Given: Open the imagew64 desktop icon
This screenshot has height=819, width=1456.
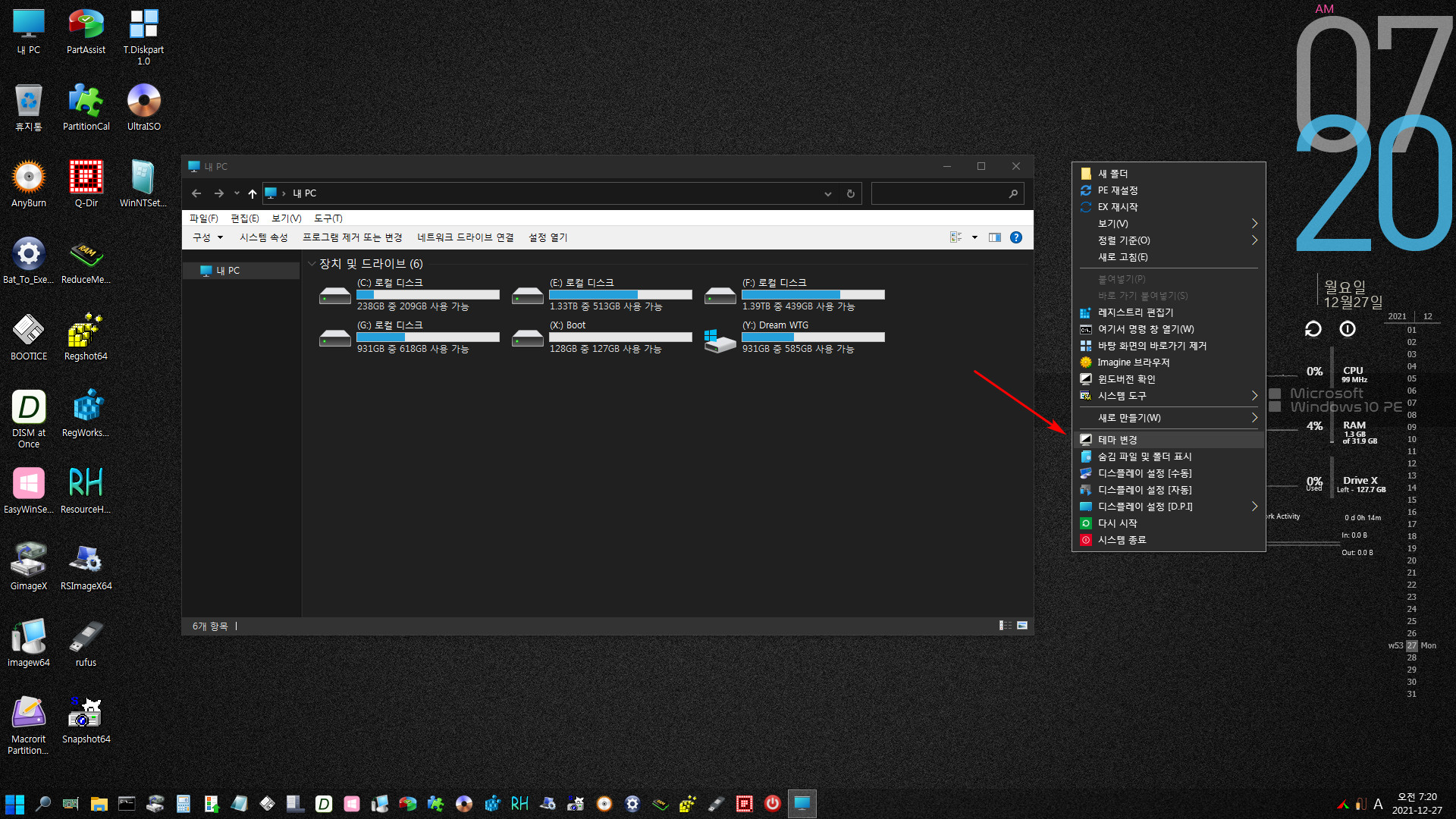Looking at the screenshot, I should [29, 644].
